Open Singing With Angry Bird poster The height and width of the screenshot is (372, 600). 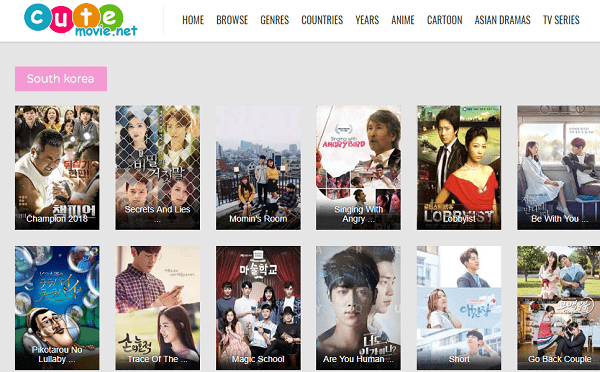(x=359, y=168)
